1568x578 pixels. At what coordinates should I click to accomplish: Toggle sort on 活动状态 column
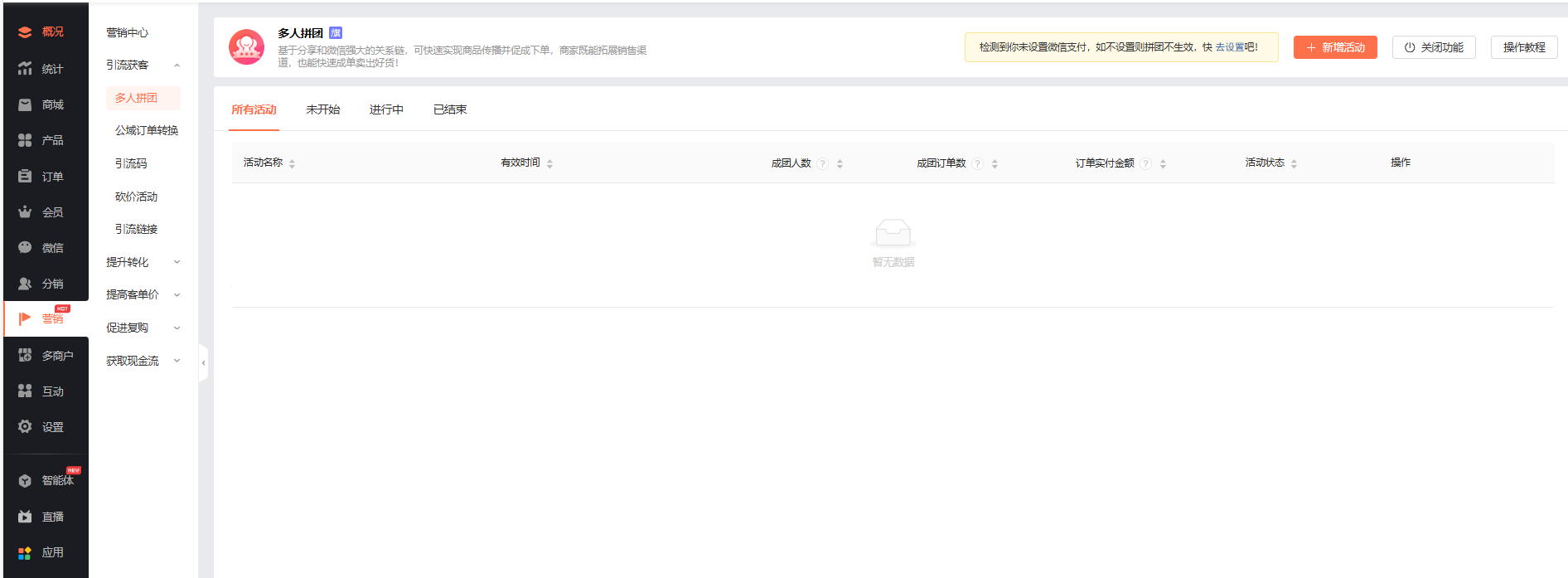(1294, 163)
